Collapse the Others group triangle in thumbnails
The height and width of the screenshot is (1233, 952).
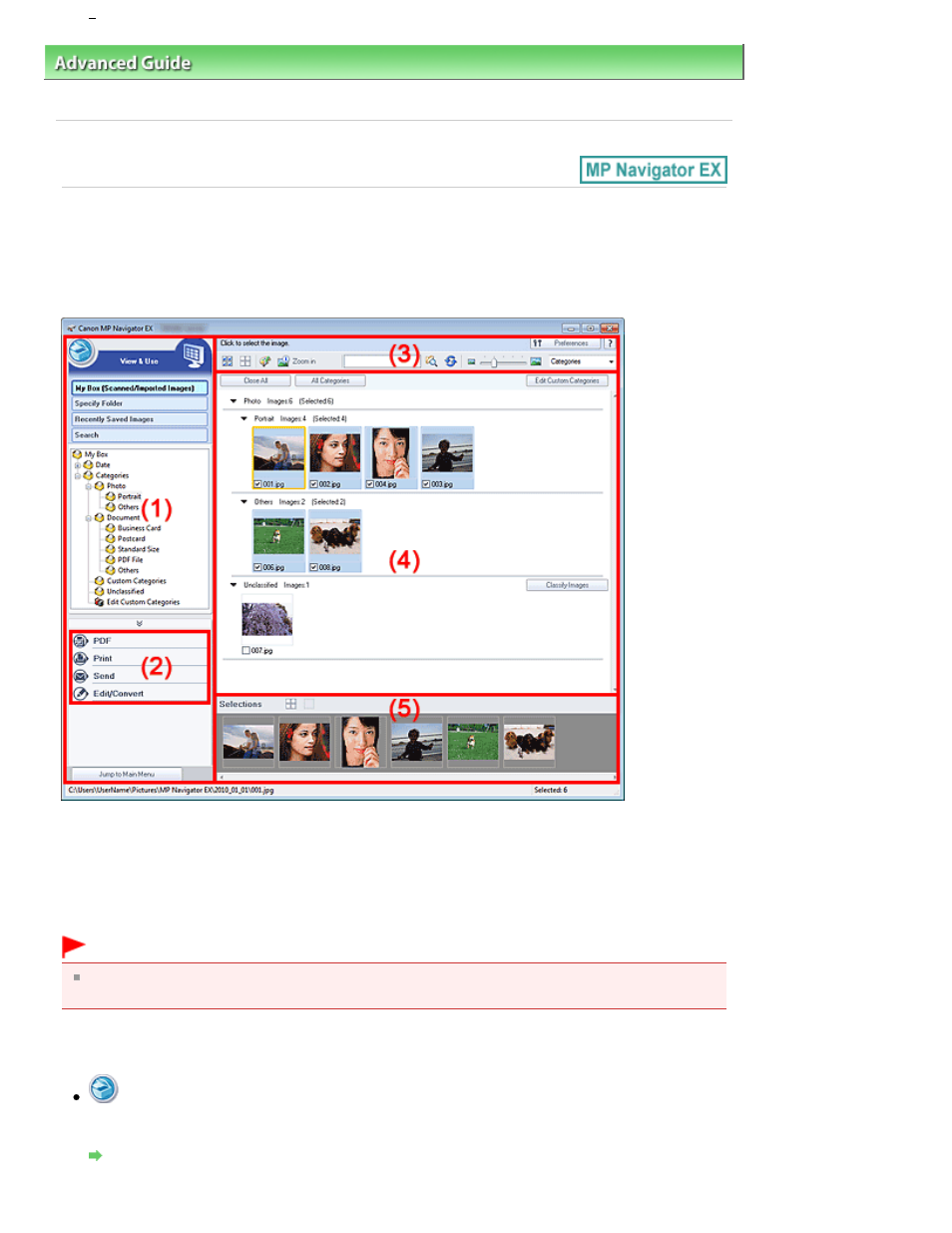[x=243, y=502]
